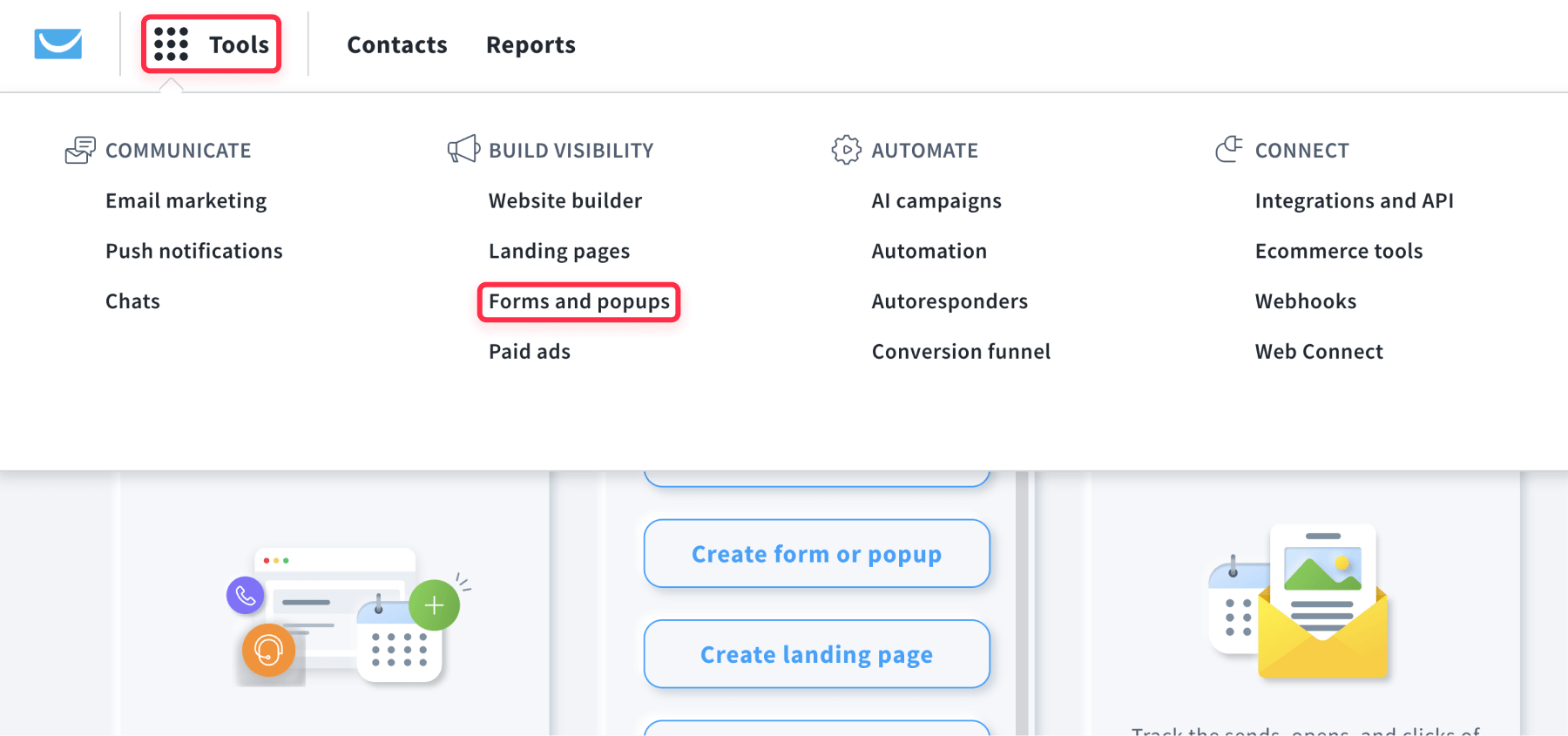Click the envelope newsletter illustration
Viewport: 1568px width, 736px height.
coord(1298,602)
